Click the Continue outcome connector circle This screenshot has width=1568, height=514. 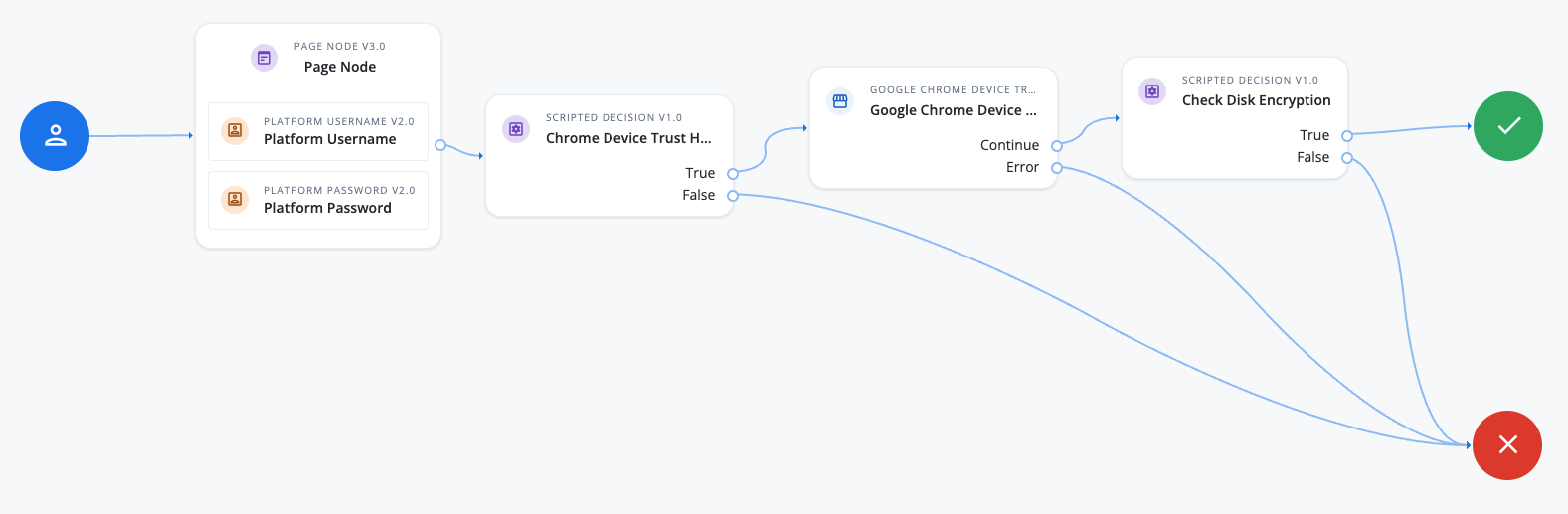(1057, 146)
